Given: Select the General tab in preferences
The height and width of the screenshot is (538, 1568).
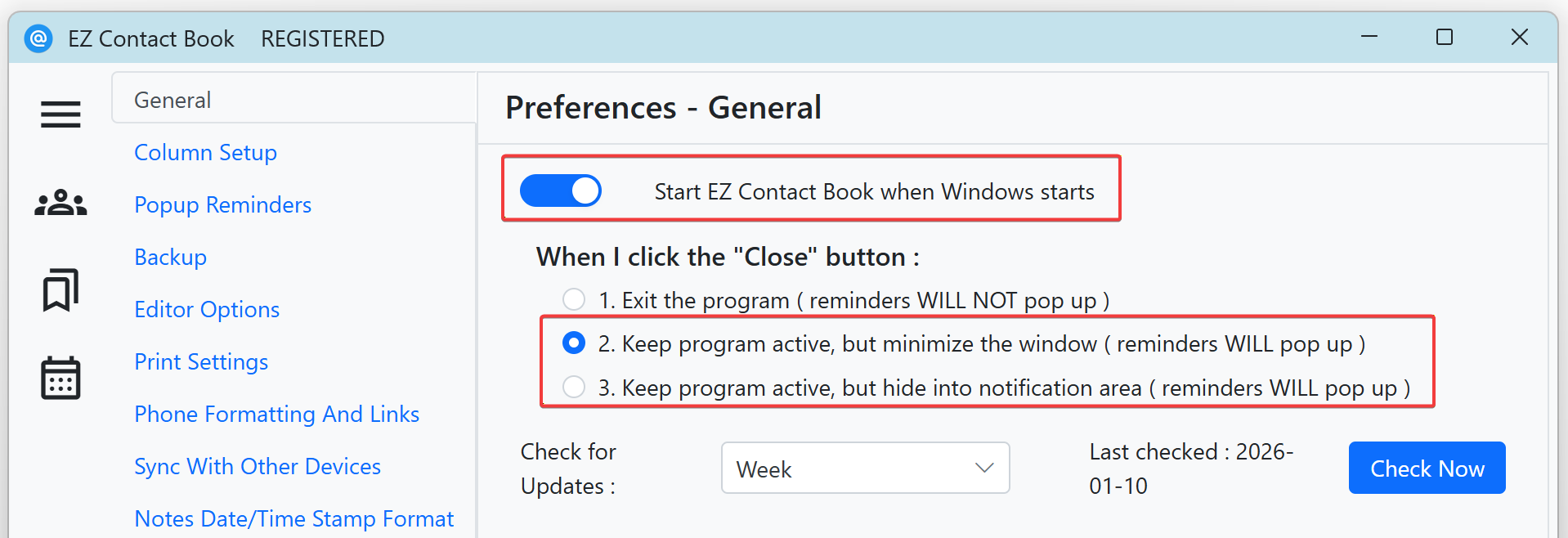Looking at the screenshot, I should point(172,99).
